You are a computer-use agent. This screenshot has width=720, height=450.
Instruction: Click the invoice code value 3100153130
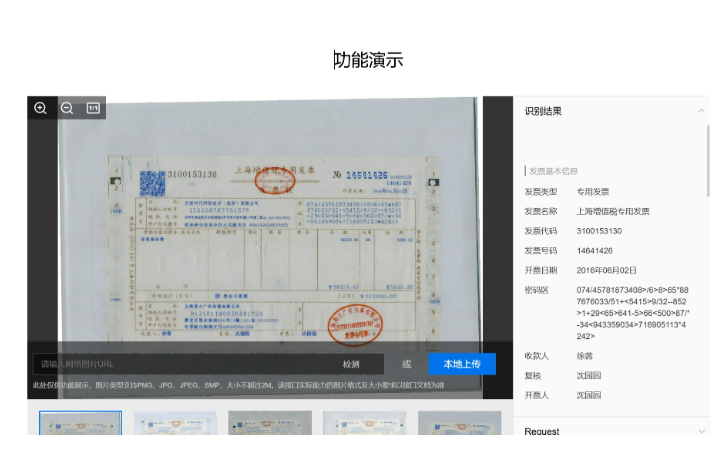[599, 231]
